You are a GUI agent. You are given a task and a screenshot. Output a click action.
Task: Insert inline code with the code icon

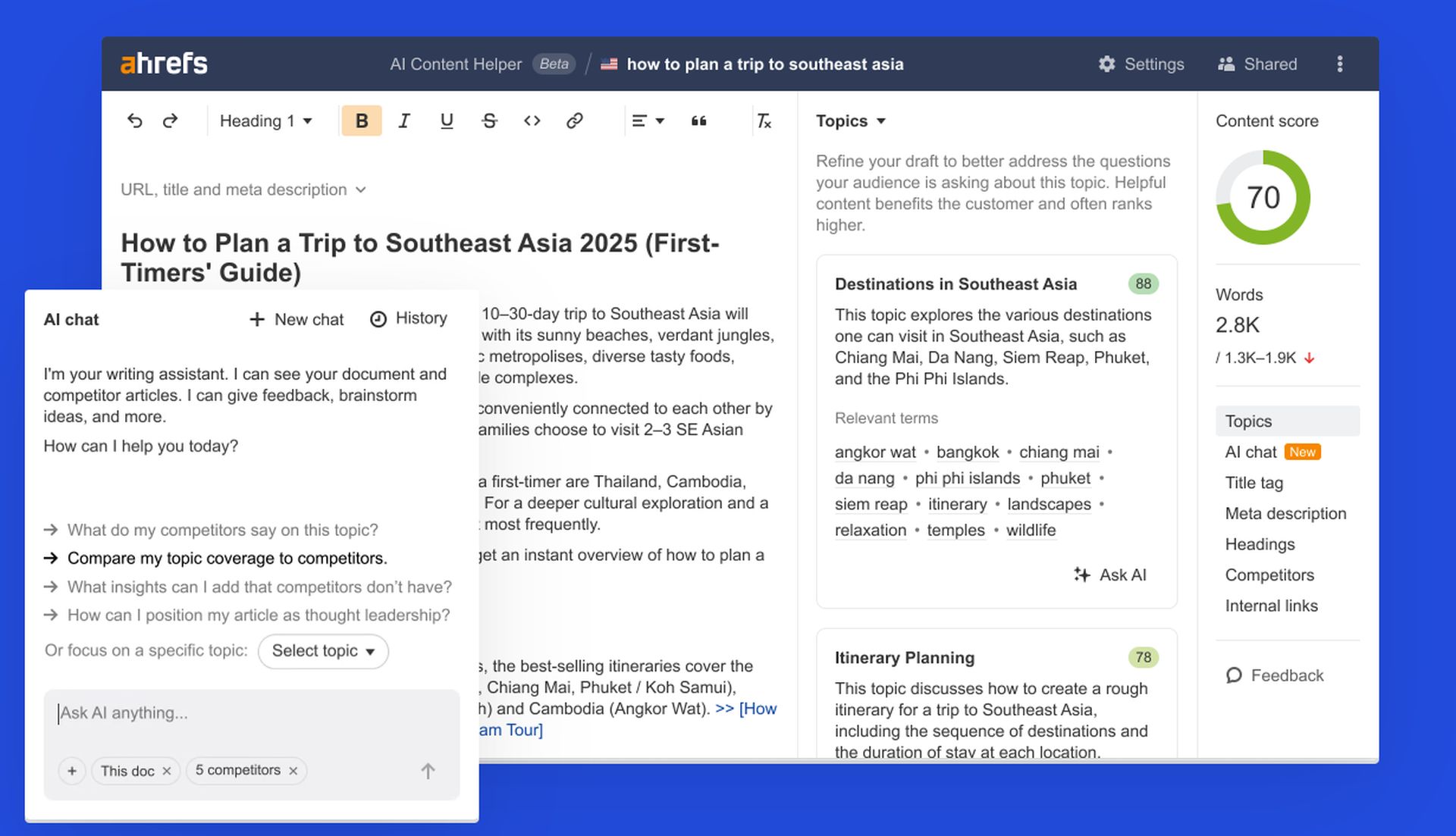[532, 121]
